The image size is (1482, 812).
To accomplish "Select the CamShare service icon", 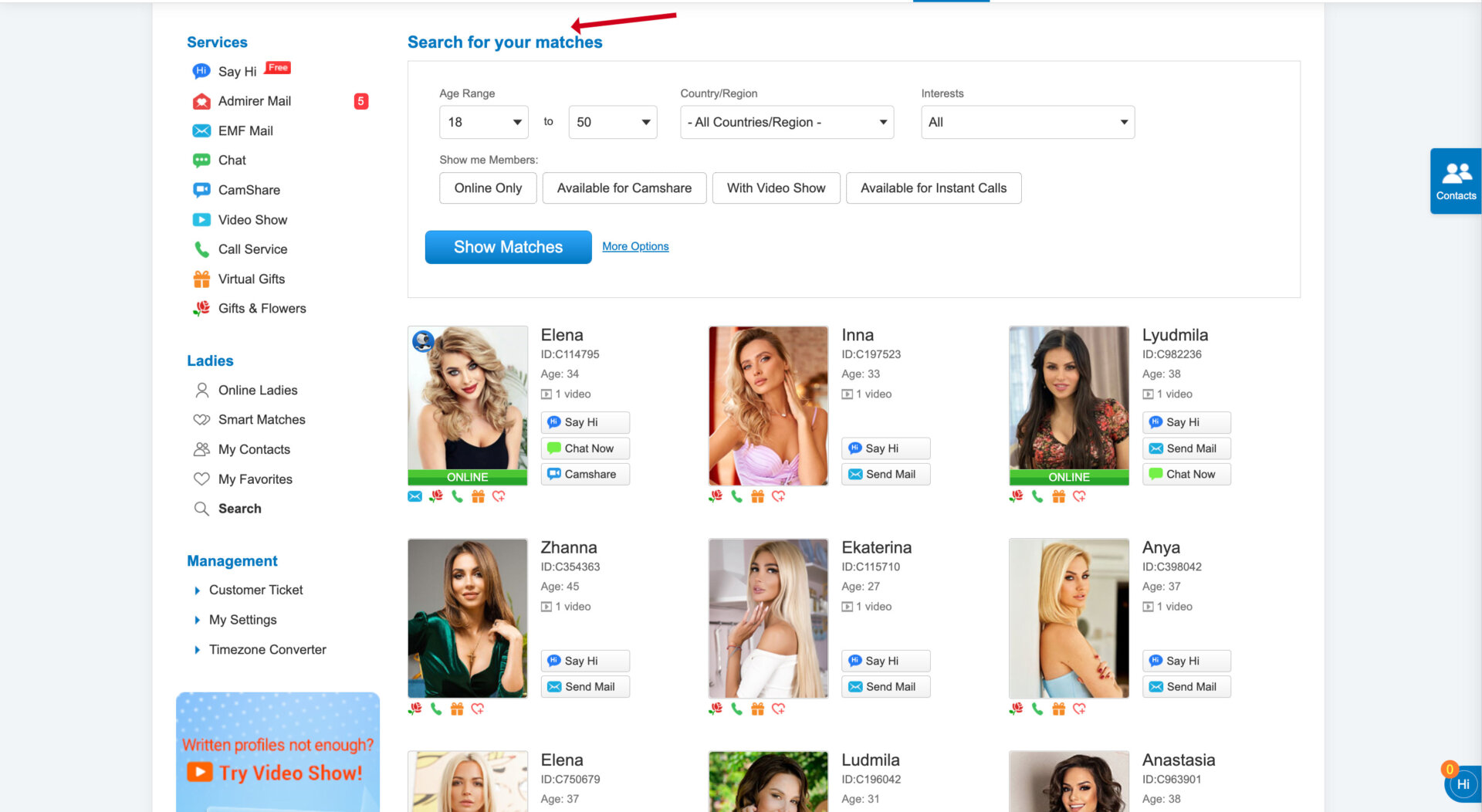I will (x=201, y=189).
